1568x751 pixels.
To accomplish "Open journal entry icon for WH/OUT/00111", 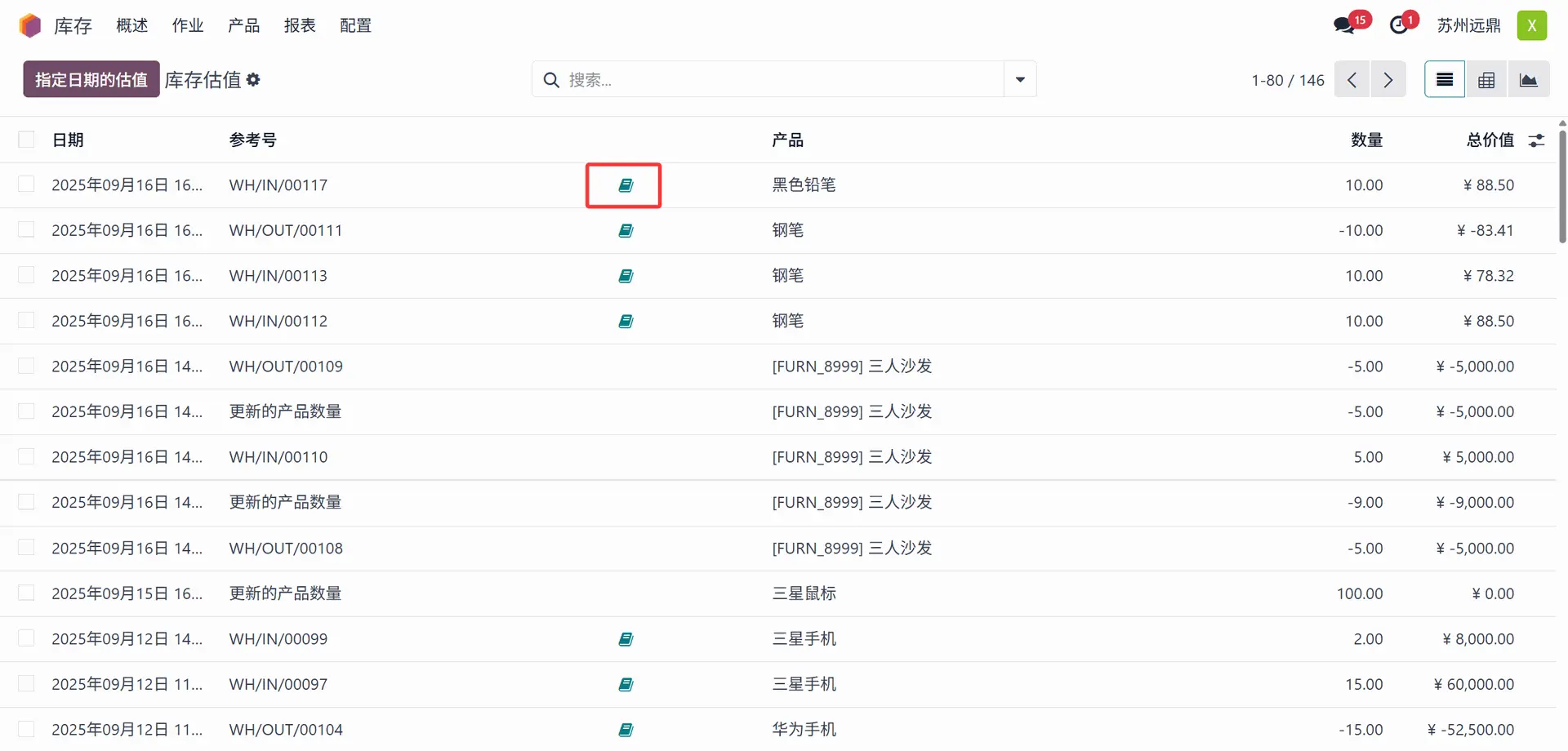I will (626, 231).
